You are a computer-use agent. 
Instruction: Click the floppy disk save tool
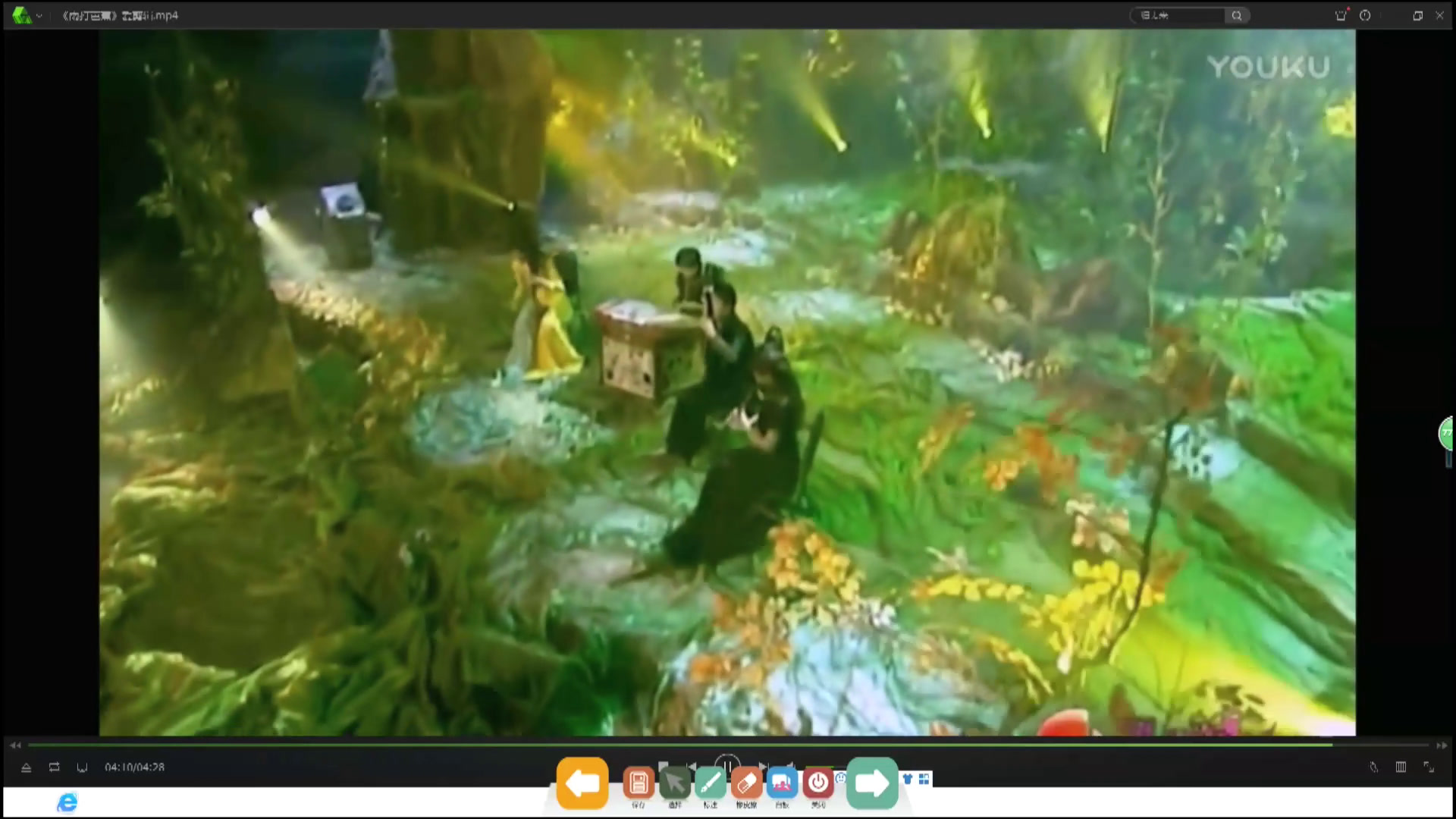[639, 783]
